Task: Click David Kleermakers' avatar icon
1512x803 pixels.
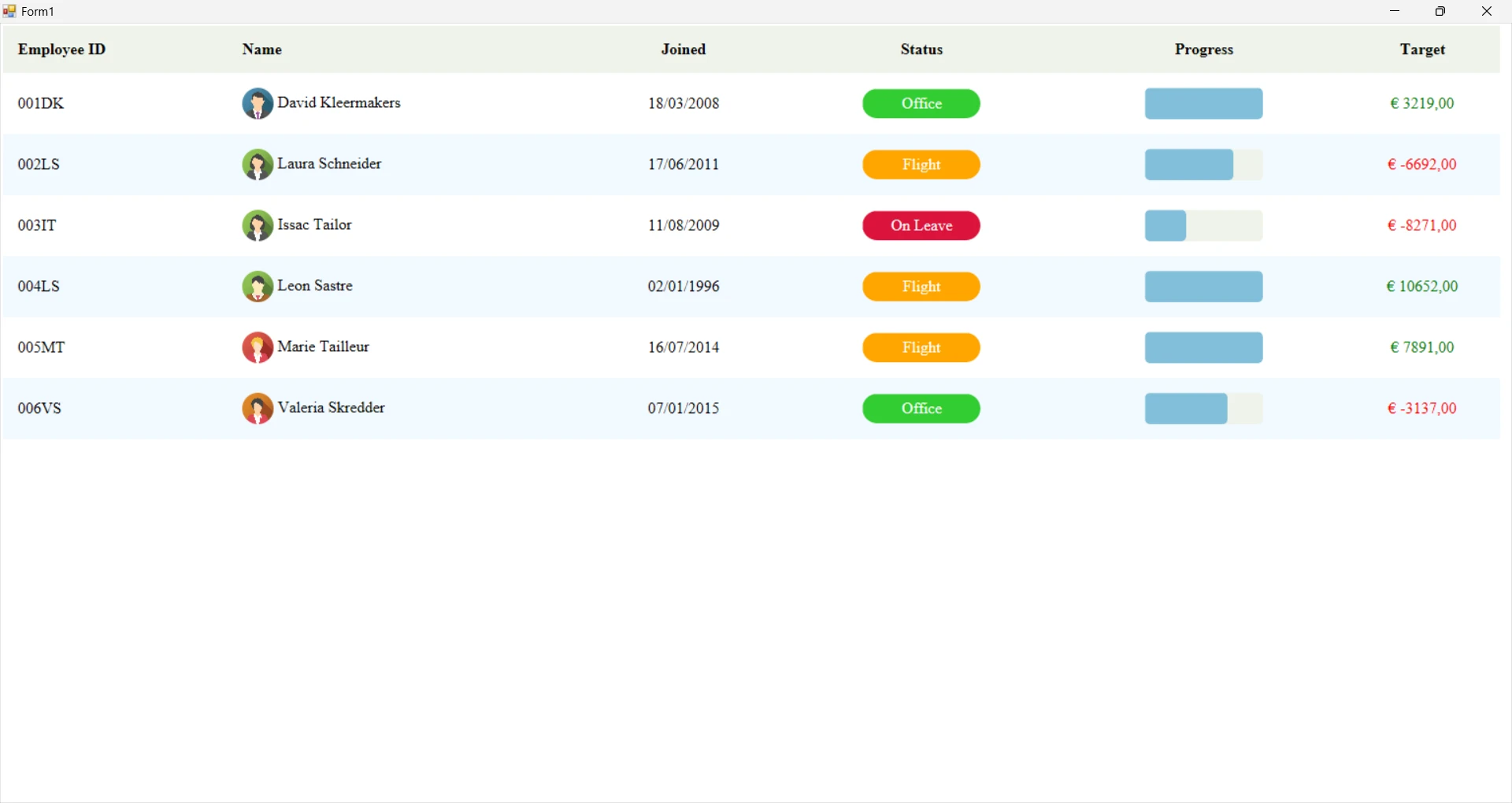Action: click(x=258, y=104)
